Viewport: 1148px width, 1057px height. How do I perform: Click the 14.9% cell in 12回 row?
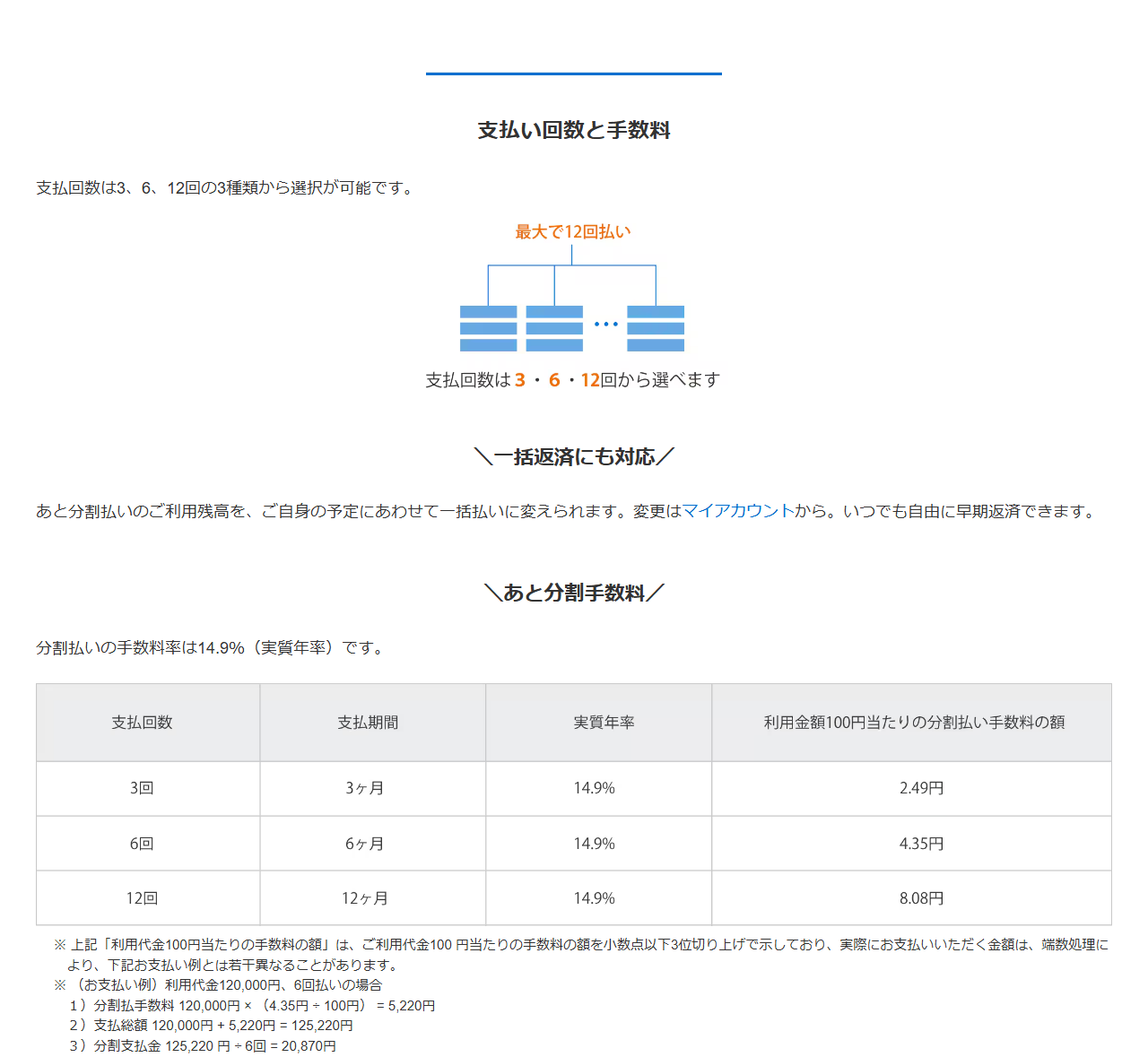coord(599,898)
